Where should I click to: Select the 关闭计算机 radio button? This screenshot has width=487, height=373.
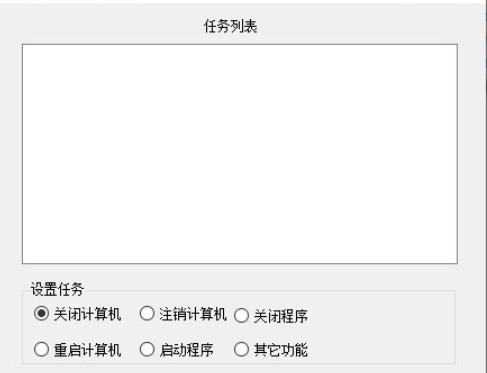[77, 314]
